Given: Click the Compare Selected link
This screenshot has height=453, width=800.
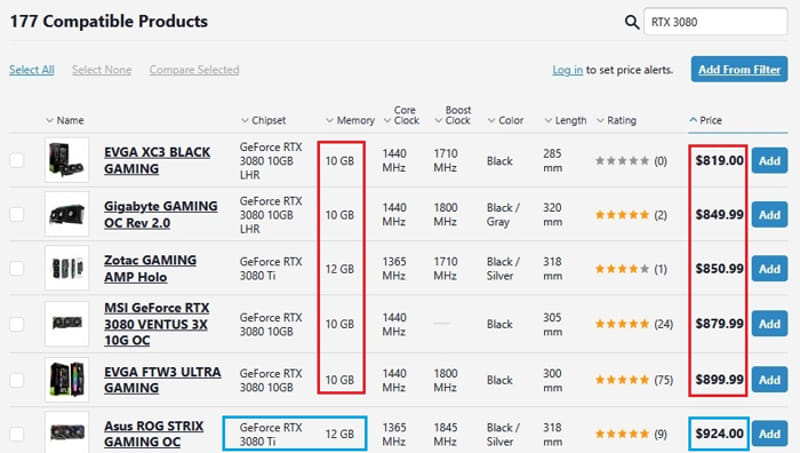Looking at the screenshot, I should (x=194, y=70).
